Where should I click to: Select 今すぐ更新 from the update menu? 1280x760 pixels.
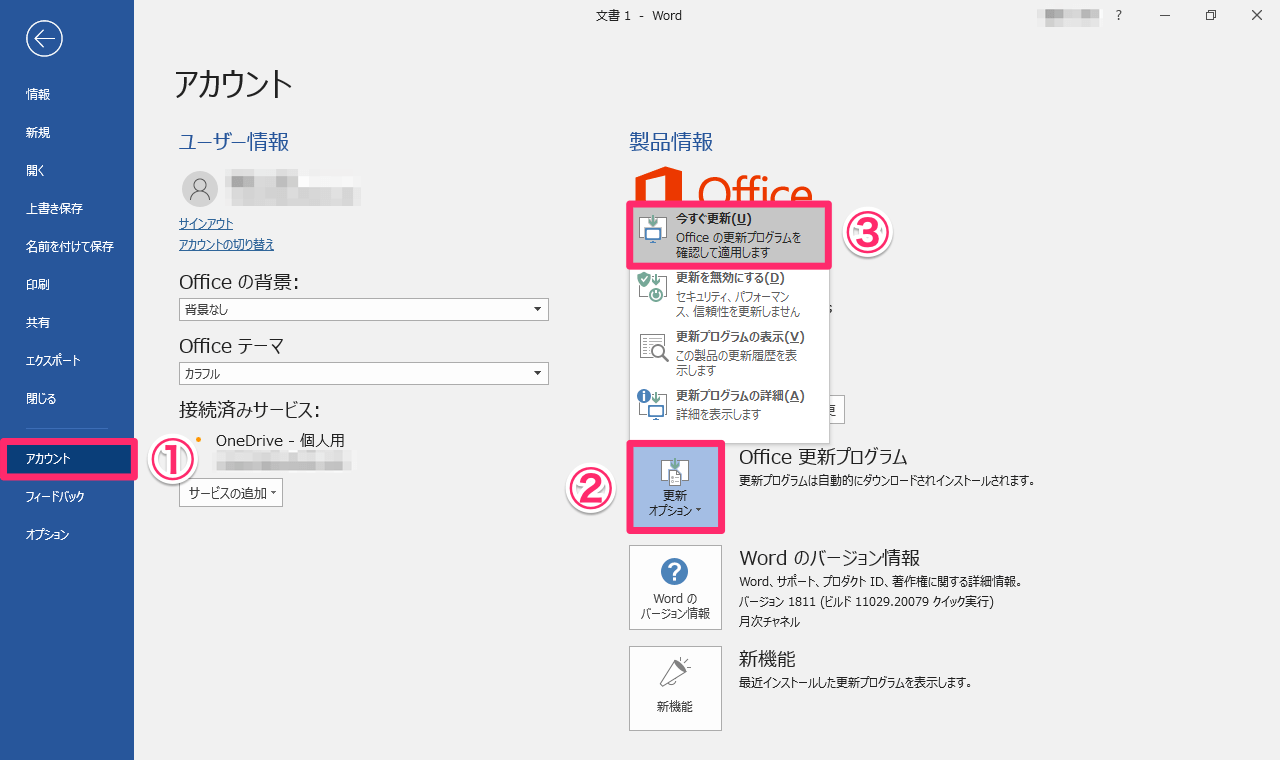[729, 236]
